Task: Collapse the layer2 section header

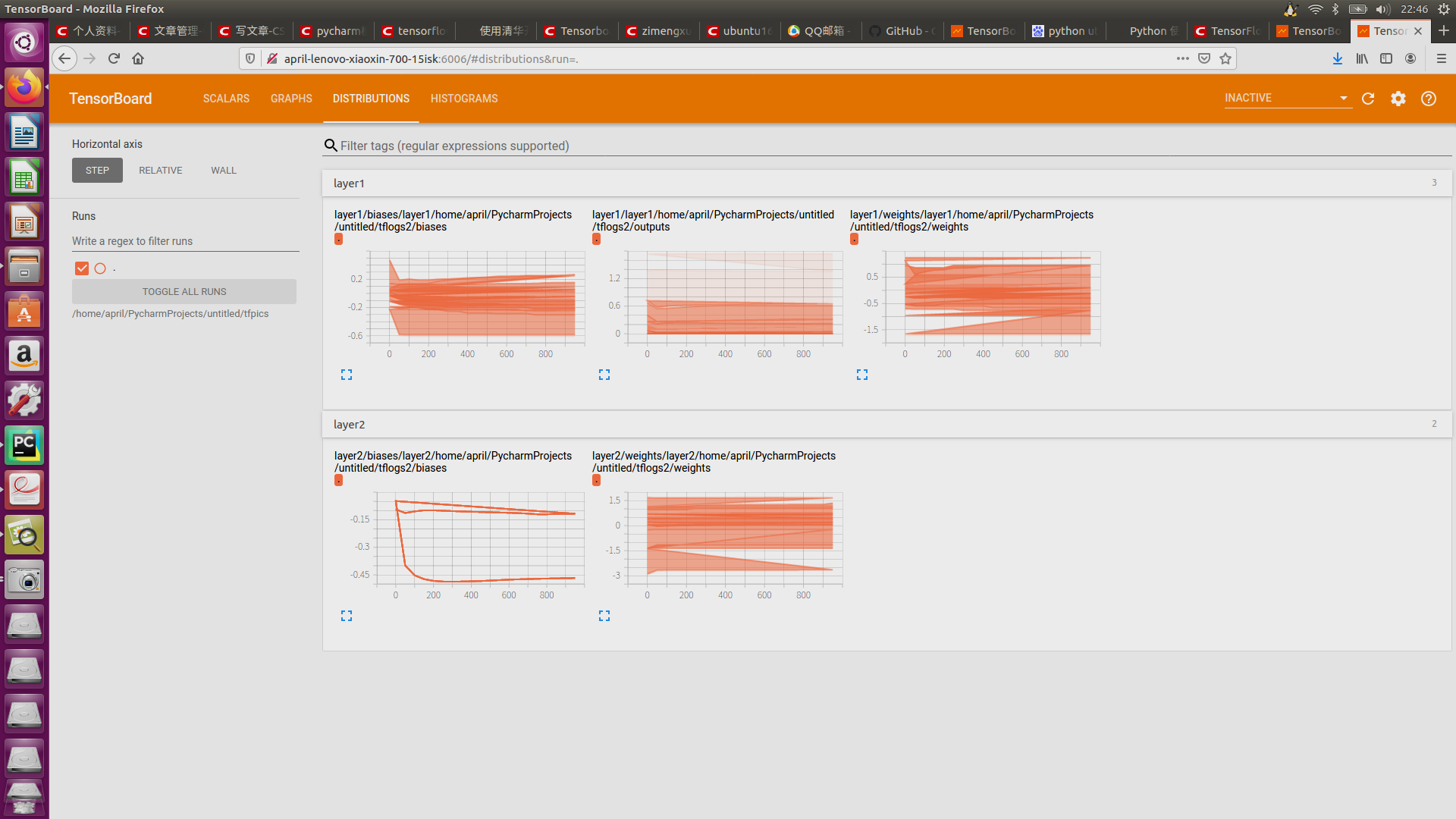Action: (x=887, y=424)
